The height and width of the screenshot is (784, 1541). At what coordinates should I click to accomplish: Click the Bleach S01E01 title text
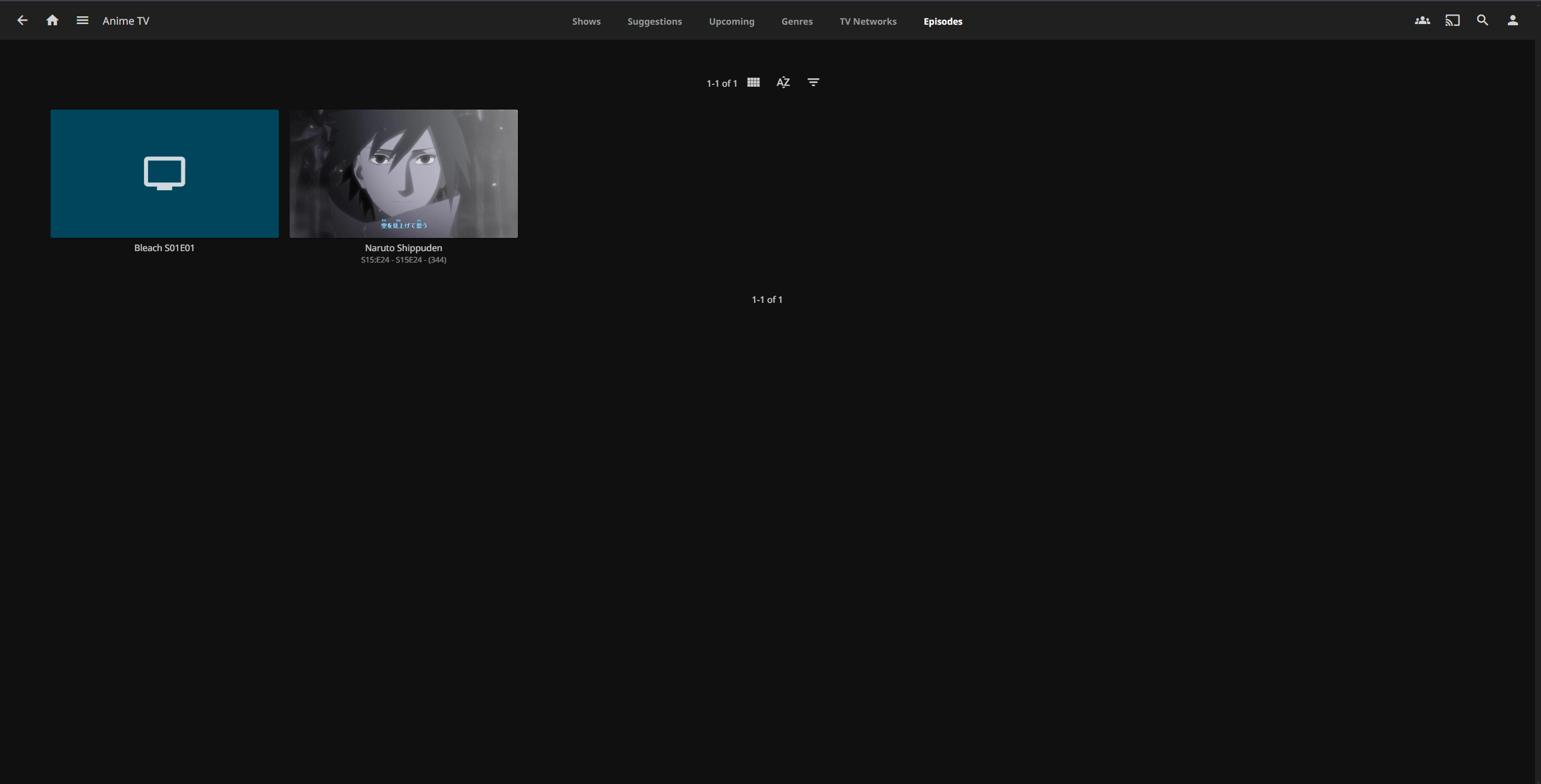(x=164, y=247)
